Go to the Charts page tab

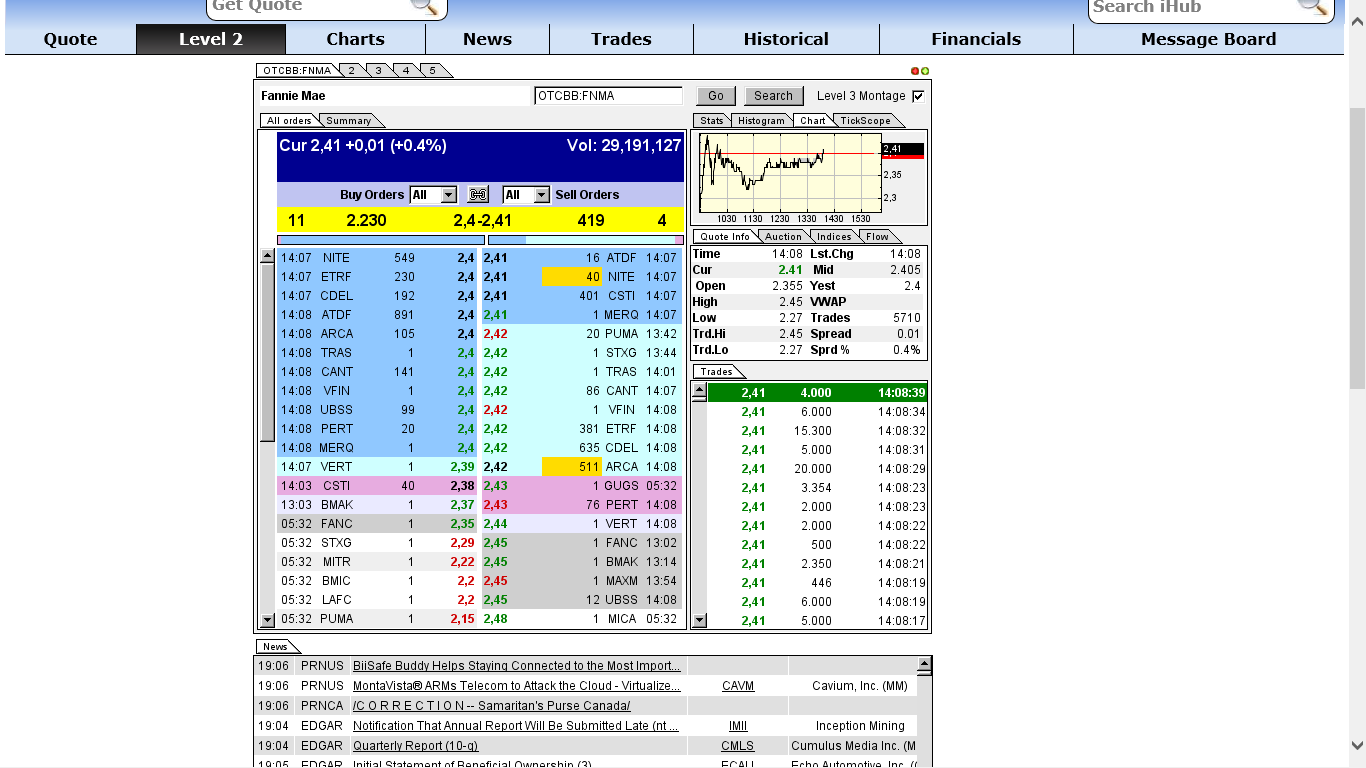pyautogui.click(x=355, y=39)
